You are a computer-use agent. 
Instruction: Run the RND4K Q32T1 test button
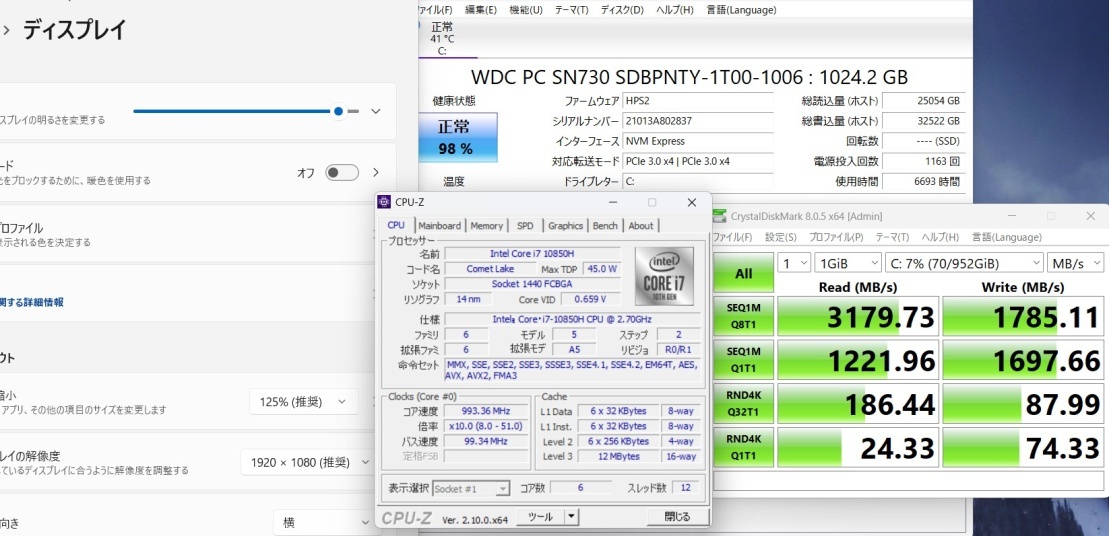(743, 404)
